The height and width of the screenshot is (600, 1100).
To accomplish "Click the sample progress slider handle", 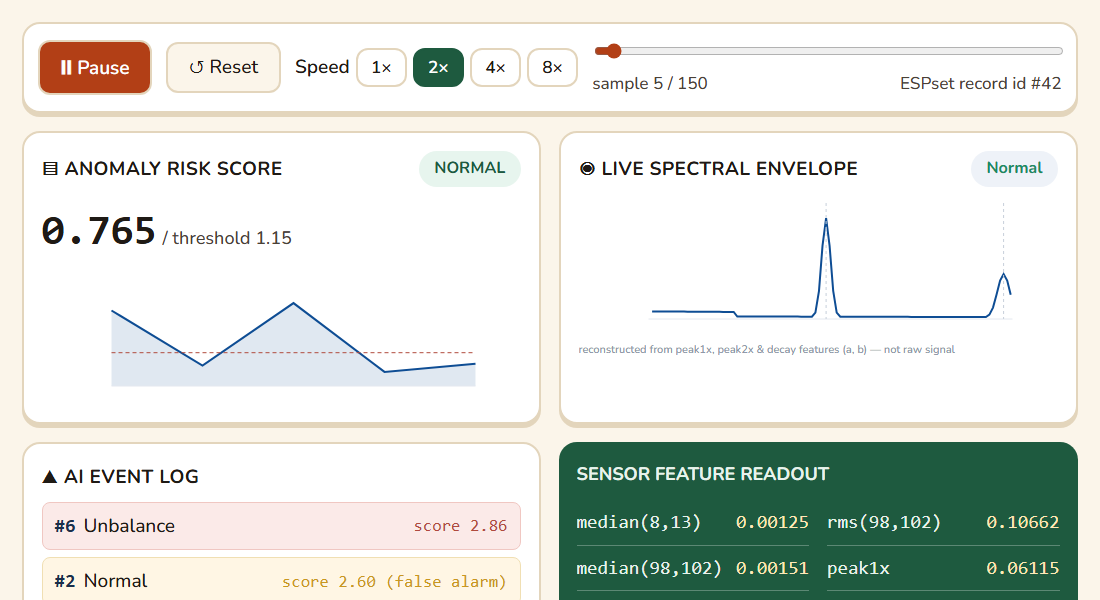I will (x=614, y=51).
